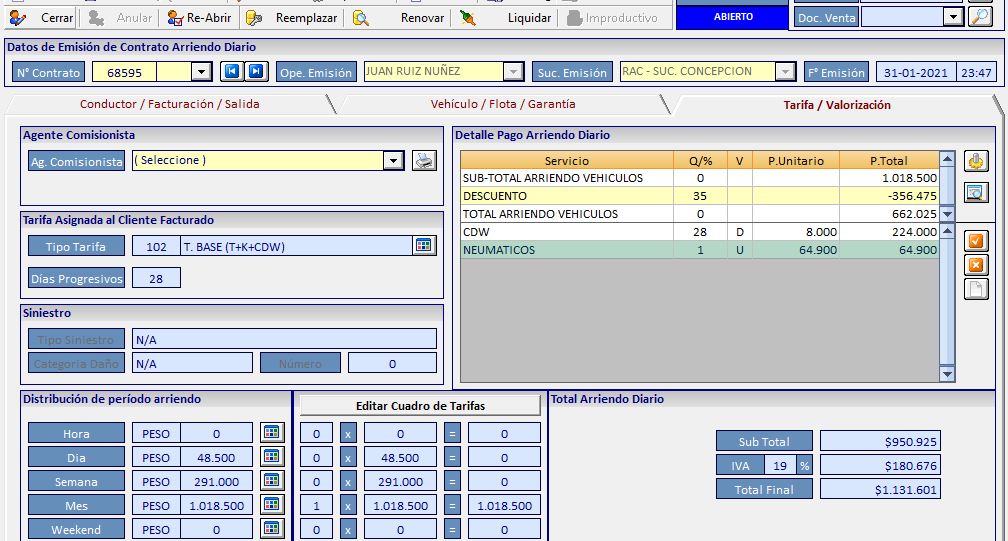This screenshot has width=1008, height=541.
Task: Click the Semana rate value 291.000
Action: (217, 481)
